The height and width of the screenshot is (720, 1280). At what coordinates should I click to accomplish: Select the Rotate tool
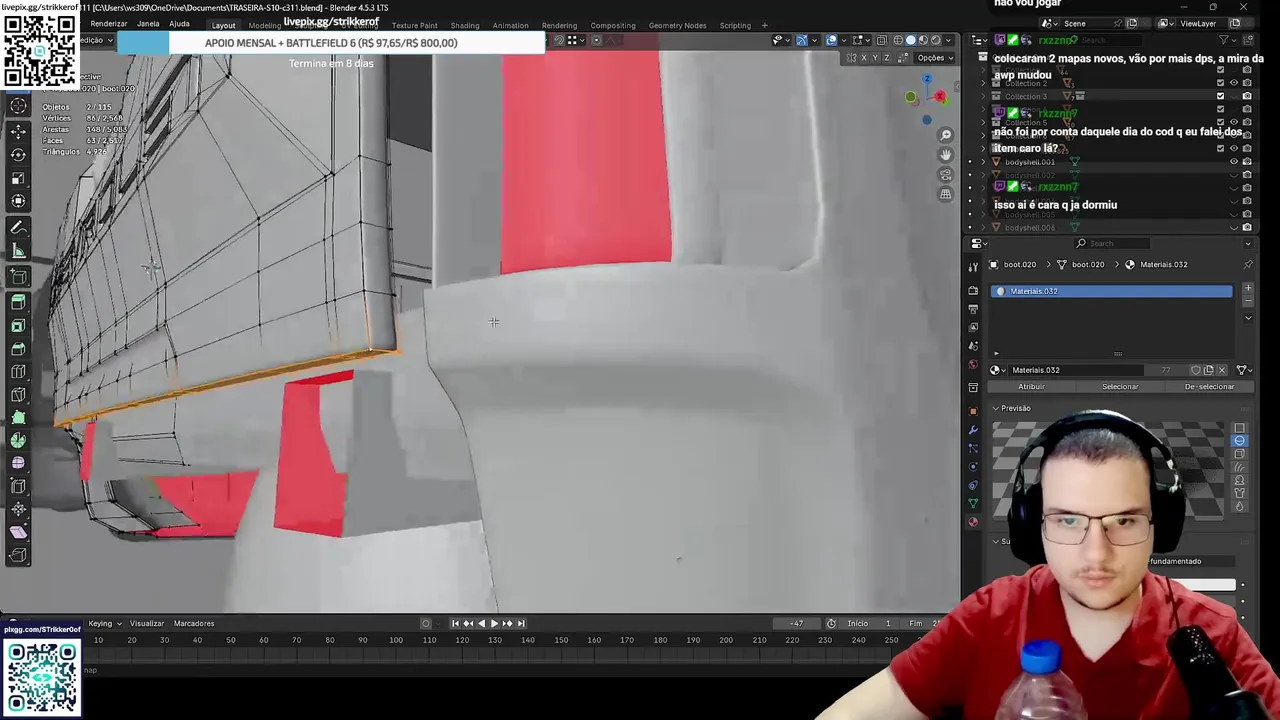tap(18, 154)
